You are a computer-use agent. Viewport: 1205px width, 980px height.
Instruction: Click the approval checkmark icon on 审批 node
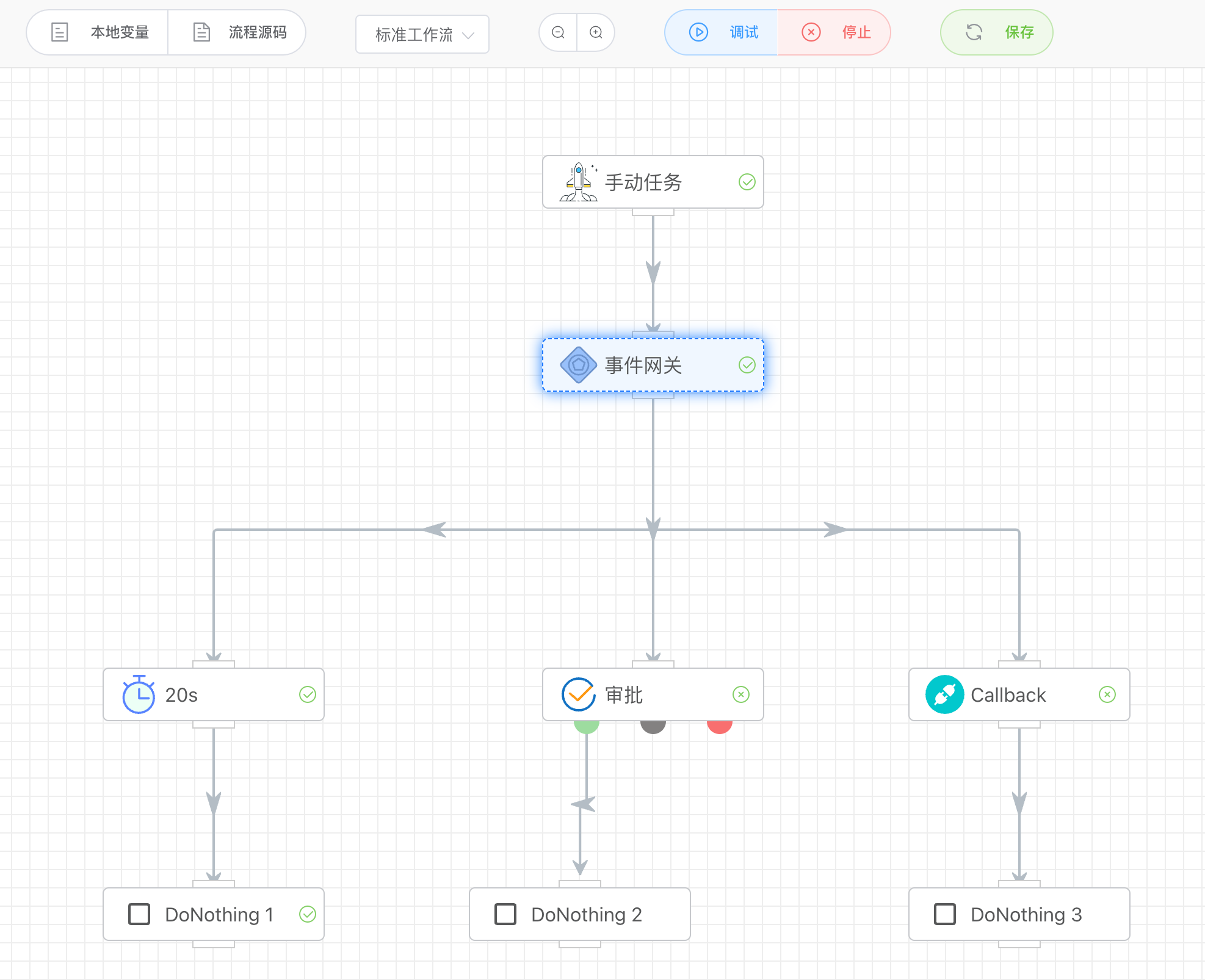578,694
